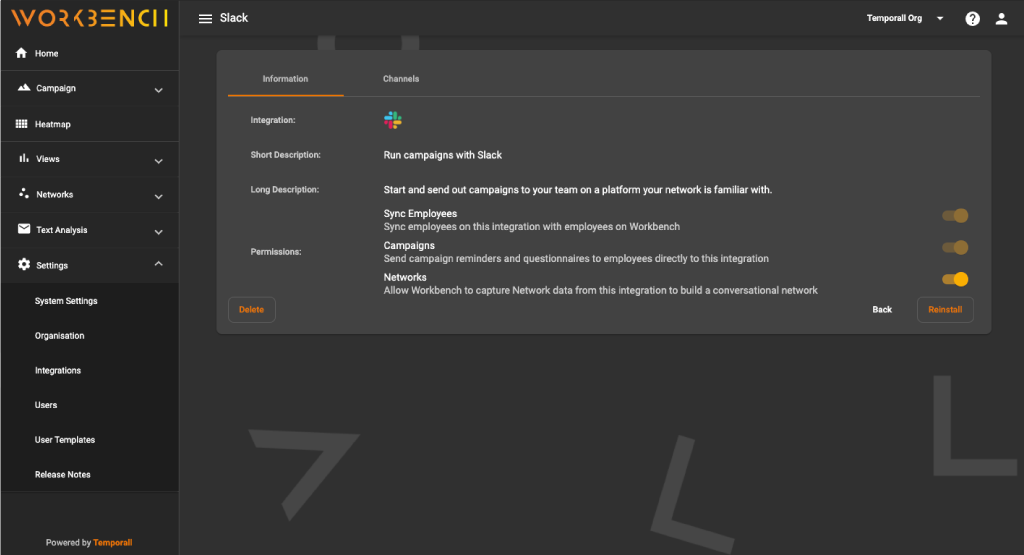Disable the Networks permission switch
Screen dimensions: 1024x555
955,279
